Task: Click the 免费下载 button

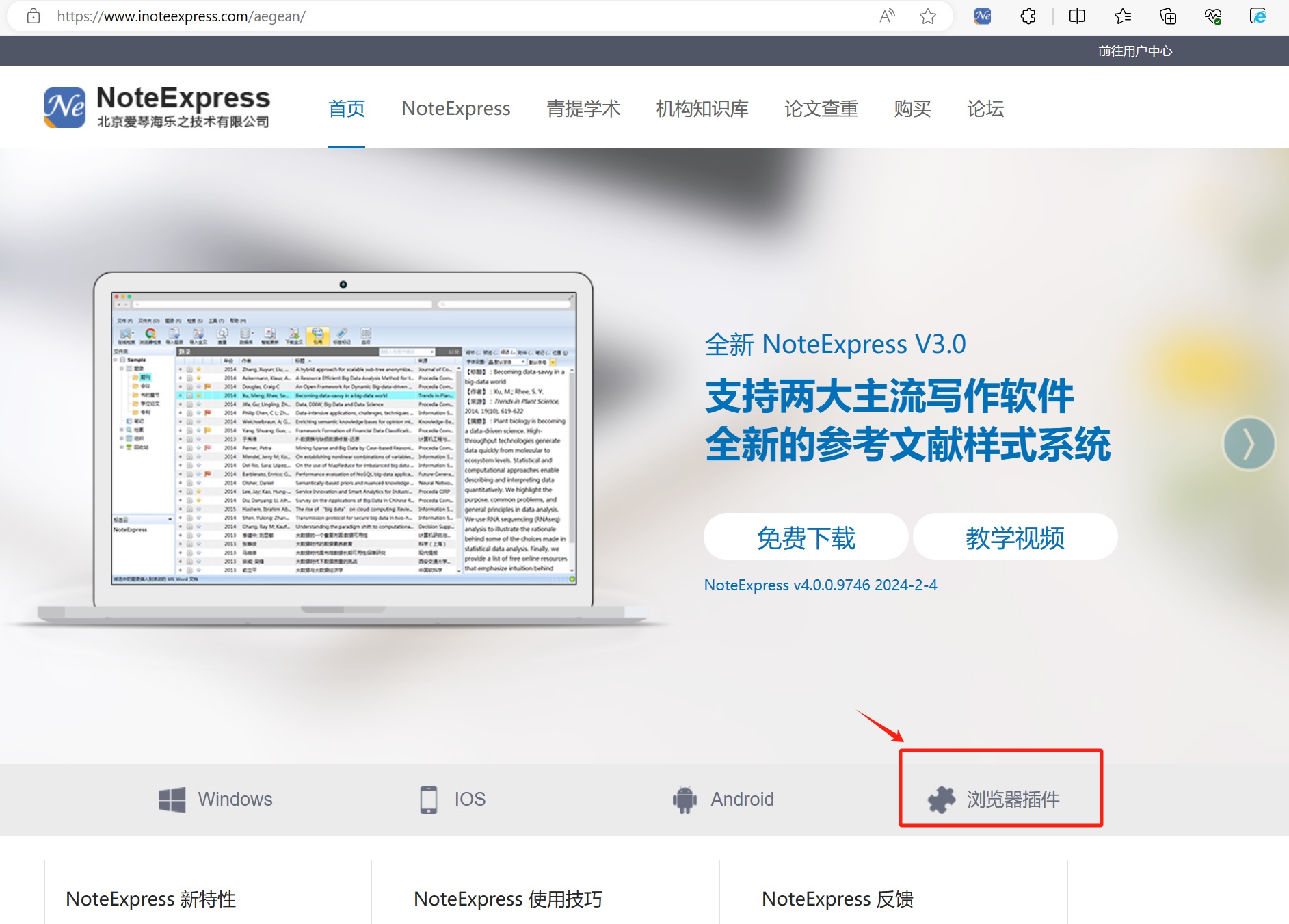Action: pos(806,538)
